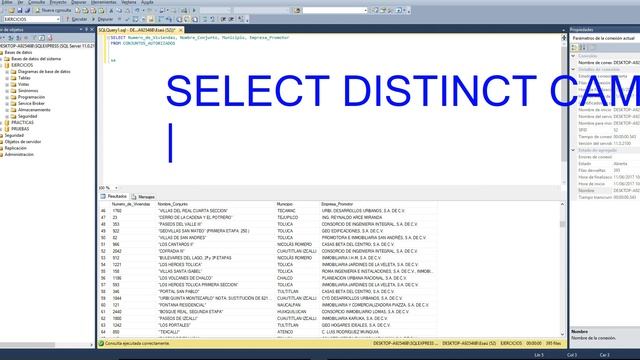Select the Replicación node
The height and width of the screenshot is (360, 640).
pyautogui.click(x=16, y=148)
